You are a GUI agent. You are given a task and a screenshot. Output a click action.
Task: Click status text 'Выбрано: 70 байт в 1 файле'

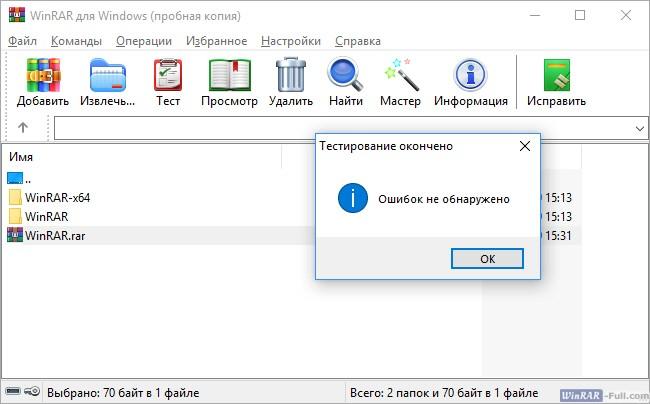click(123, 392)
